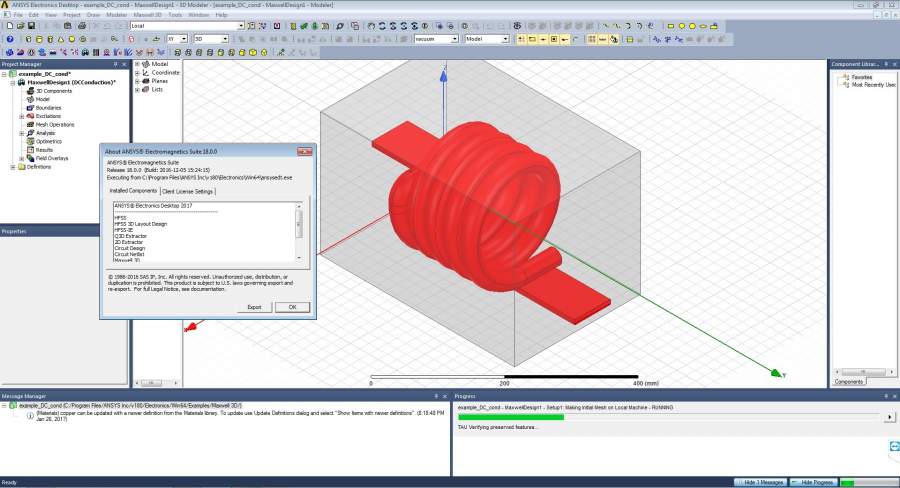The image size is (900, 488).
Task: Click OK in About dialog
Action: 292,307
